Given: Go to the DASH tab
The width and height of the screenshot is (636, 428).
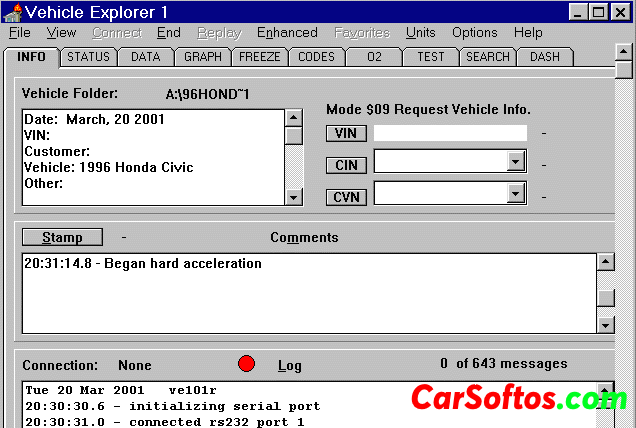Looking at the screenshot, I should pos(545,57).
